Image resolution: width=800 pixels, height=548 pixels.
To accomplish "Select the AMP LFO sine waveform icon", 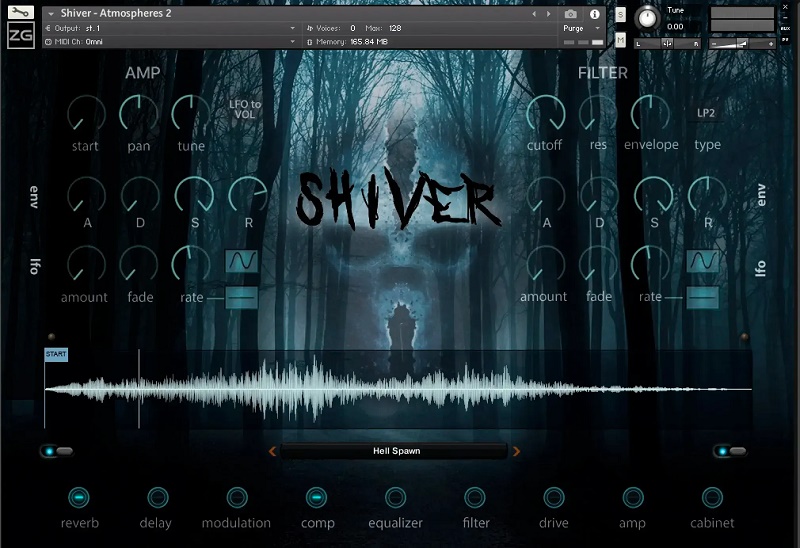I will click(241, 261).
